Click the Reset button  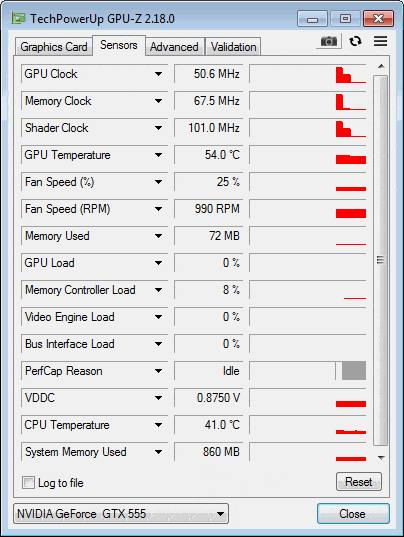point(358,482)
